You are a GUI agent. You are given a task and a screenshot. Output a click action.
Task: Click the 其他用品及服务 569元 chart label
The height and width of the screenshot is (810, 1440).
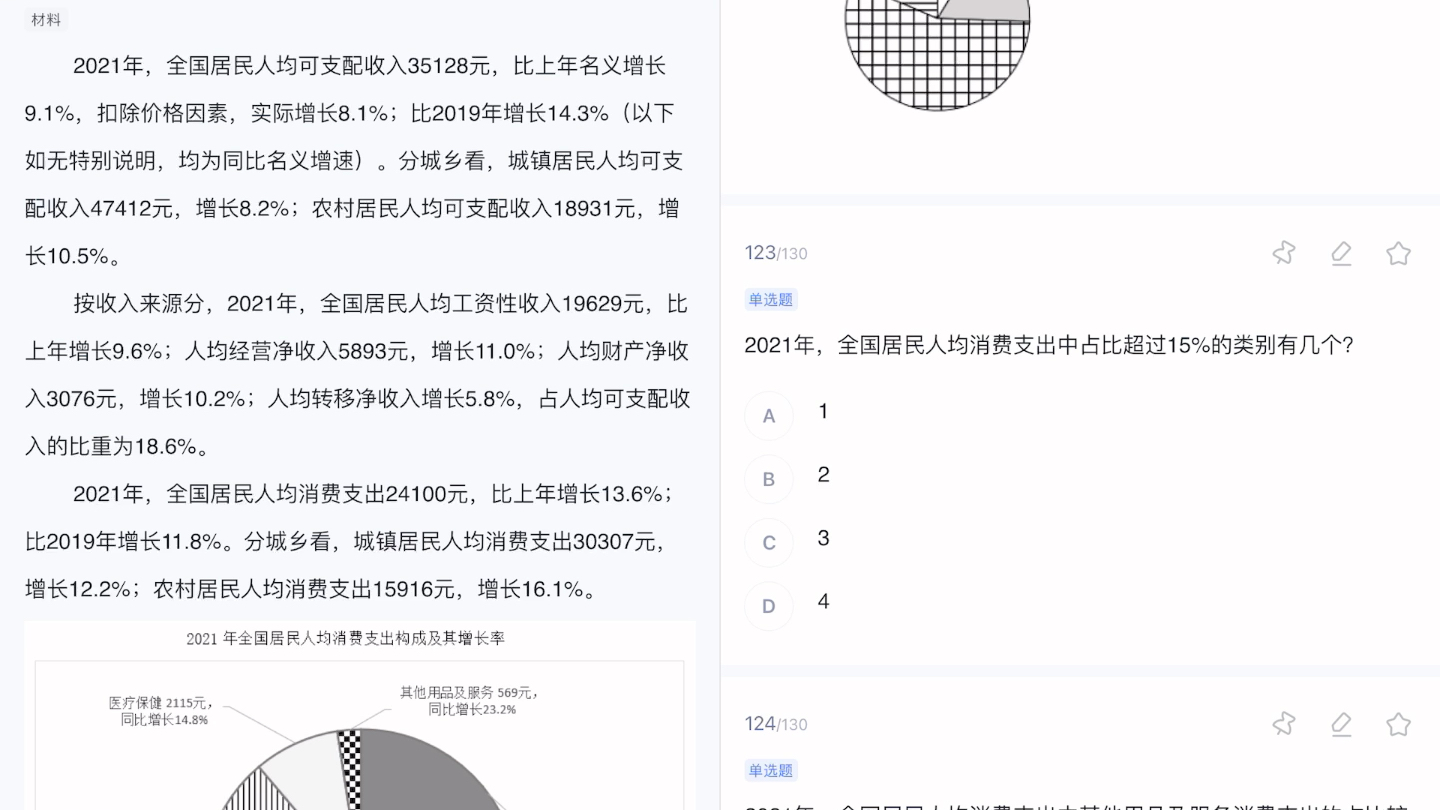468,700
